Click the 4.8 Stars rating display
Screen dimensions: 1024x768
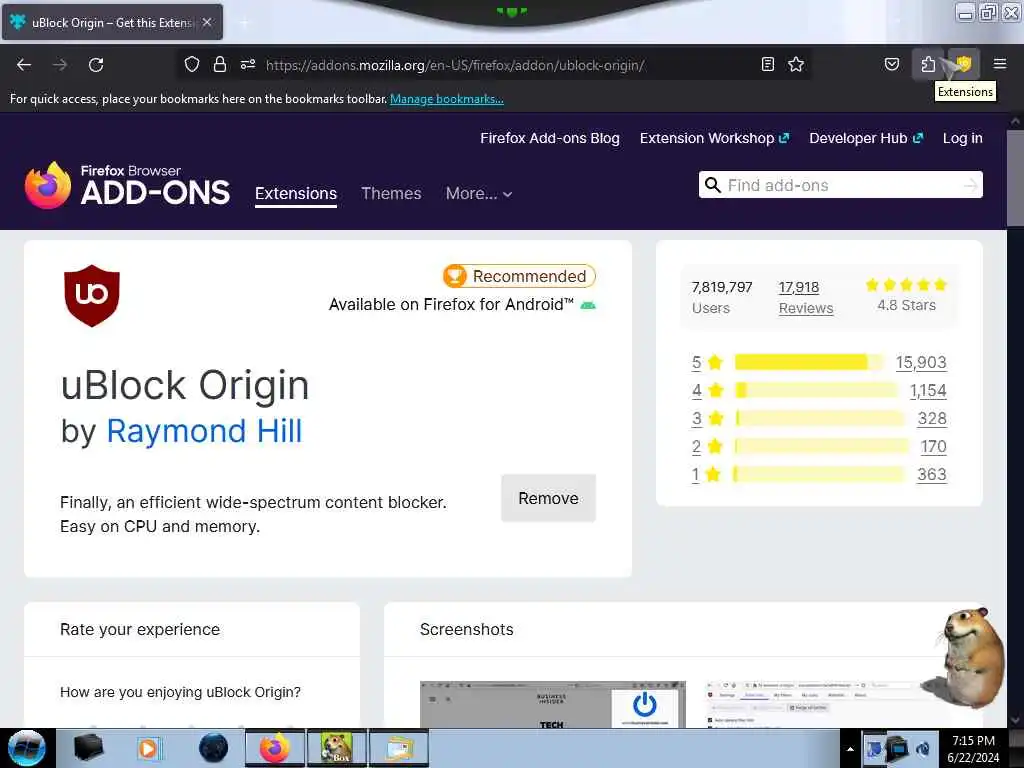(x=906, y=295)
